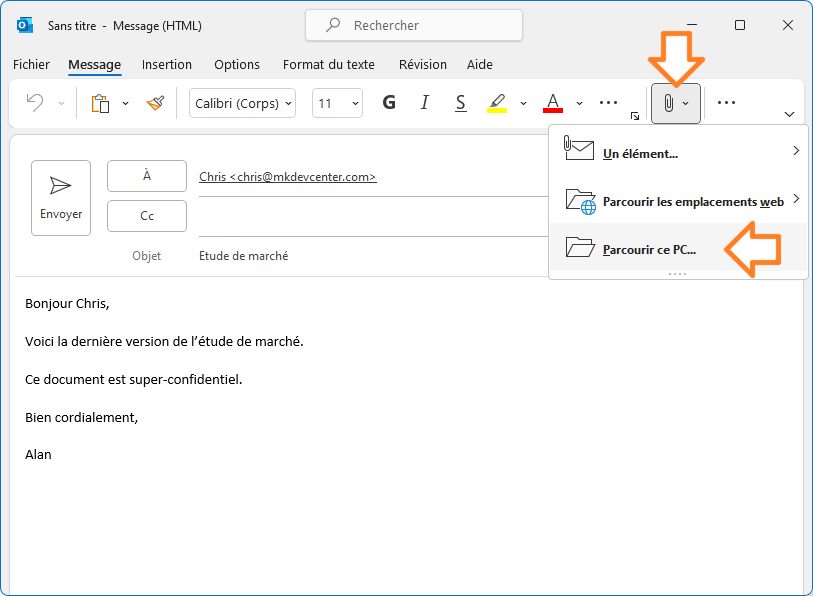The height and width of the screenshot is (596, 813).
Task: Click the chris@mkdevcenter.com recipient link
Action: coord(286,176)
